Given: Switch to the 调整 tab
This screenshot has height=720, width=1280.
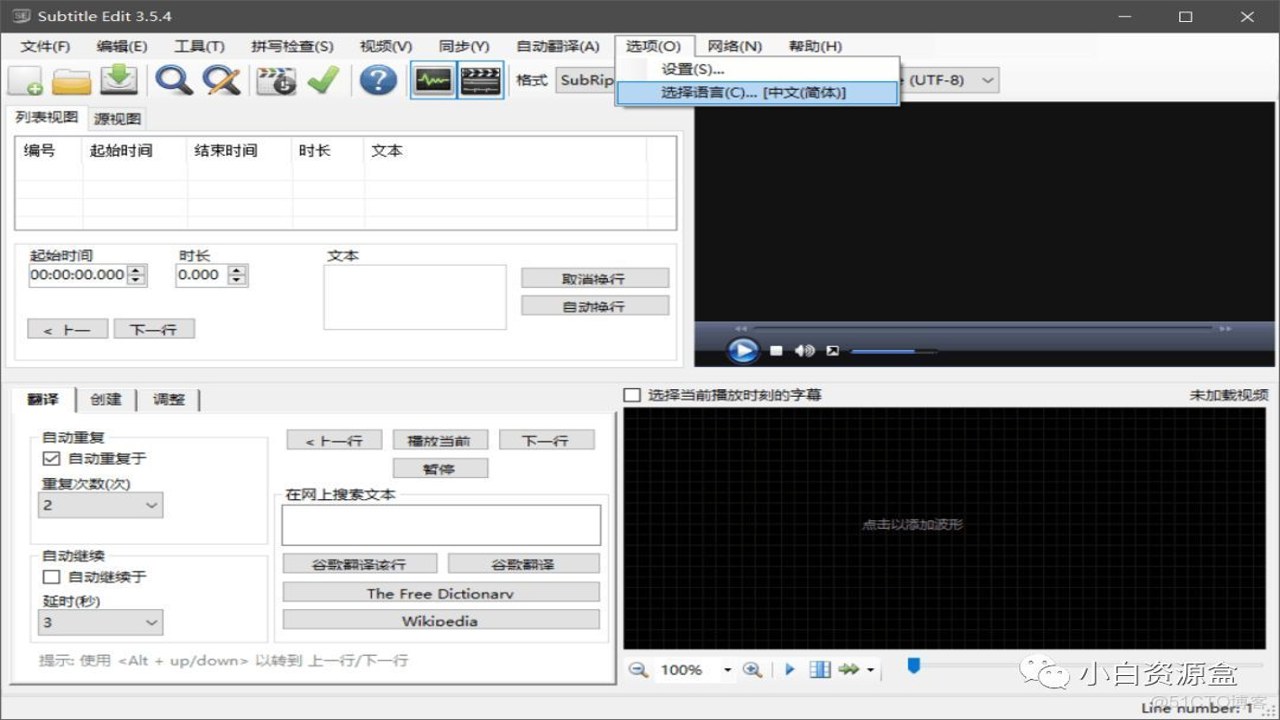Looking at the screenshot, I should tap(169, 399).
